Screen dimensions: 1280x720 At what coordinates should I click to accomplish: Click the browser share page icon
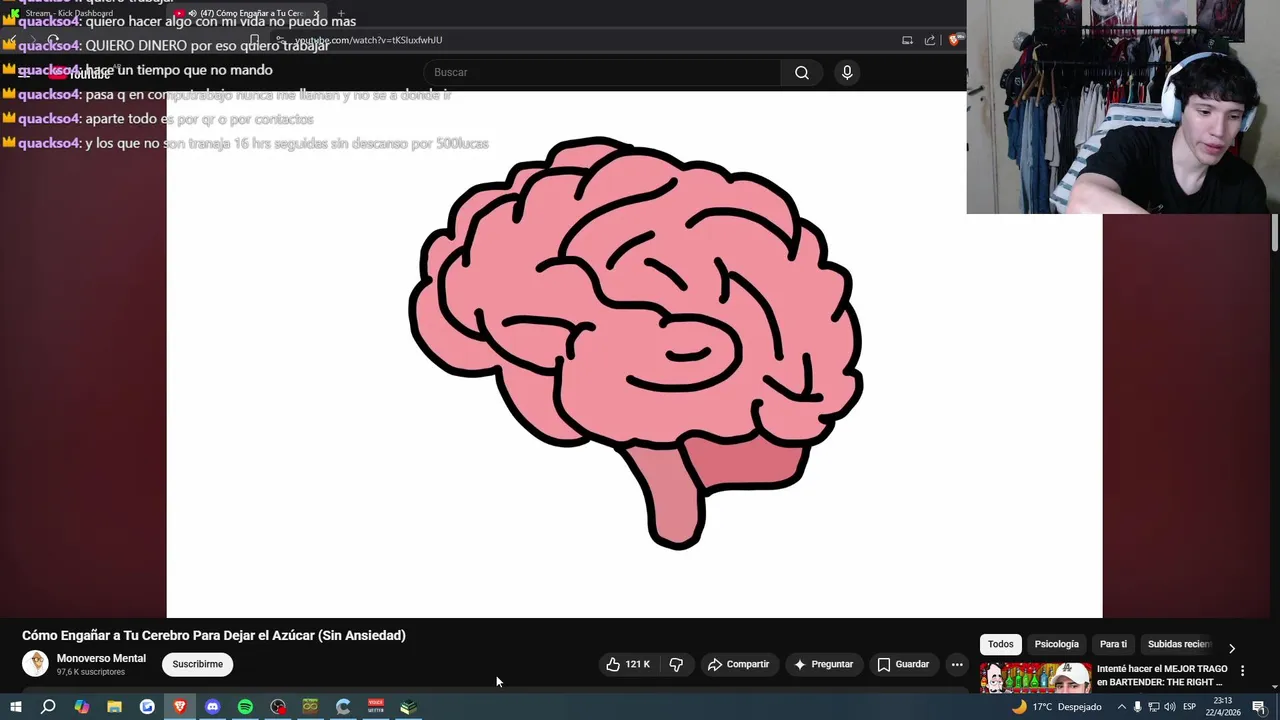pos(930,40)
